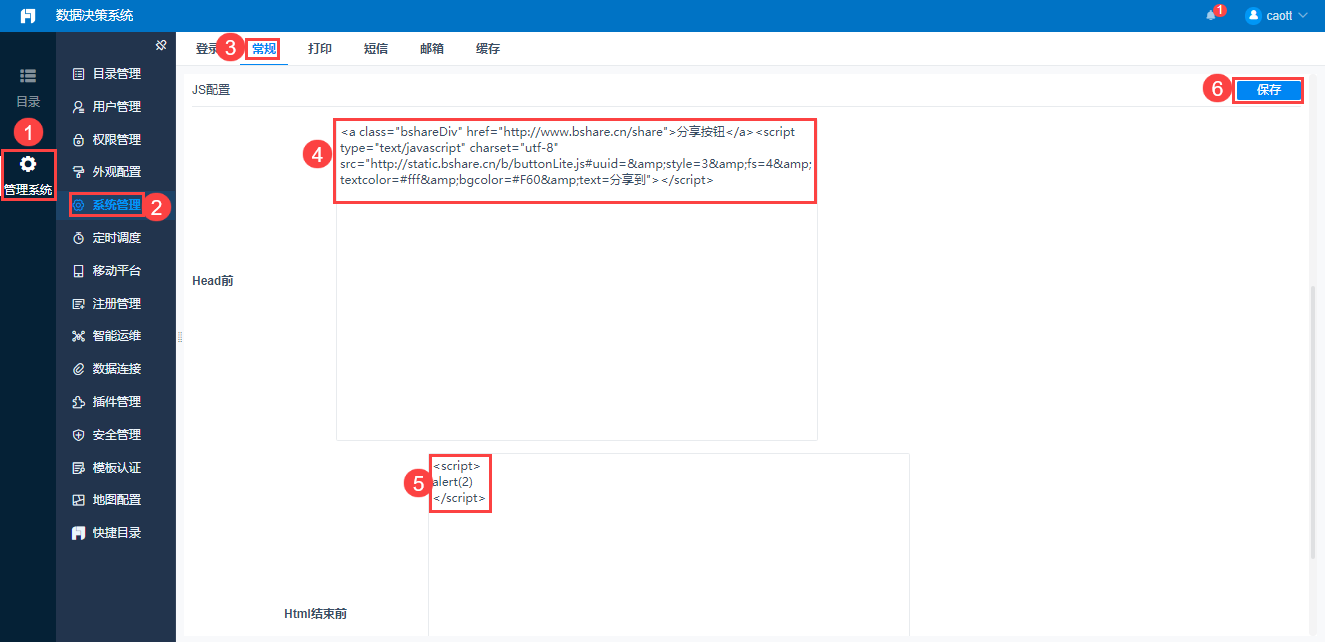Go to 权限管理 menu entry
1325x642 pixels.
click(x=116, y=140)
